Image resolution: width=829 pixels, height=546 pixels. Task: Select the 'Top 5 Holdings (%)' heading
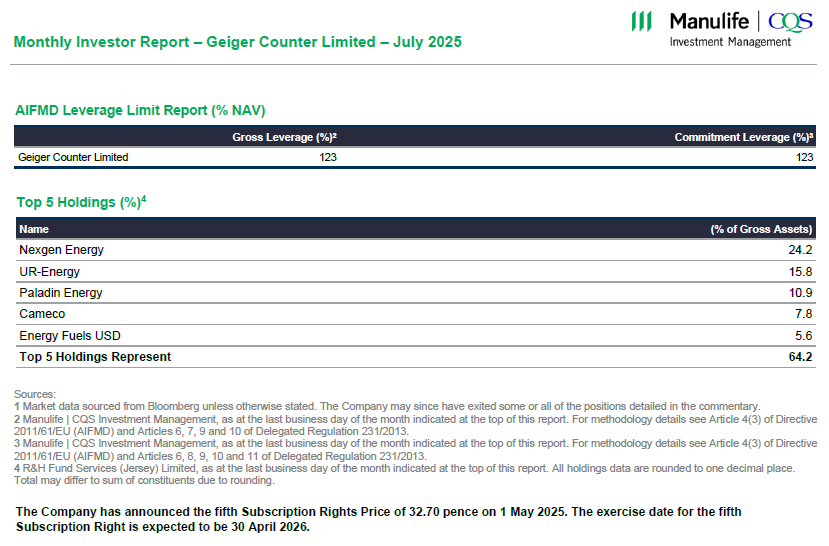[81, 202]
